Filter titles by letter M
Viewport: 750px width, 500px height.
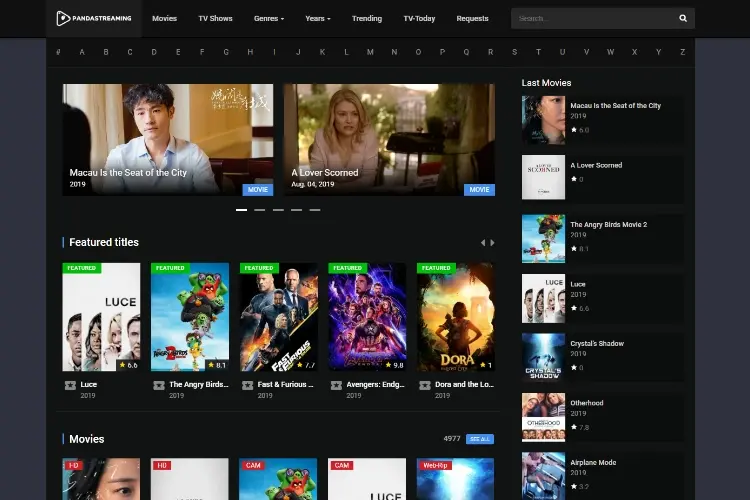pyautogui.click(x=370, y=52)
